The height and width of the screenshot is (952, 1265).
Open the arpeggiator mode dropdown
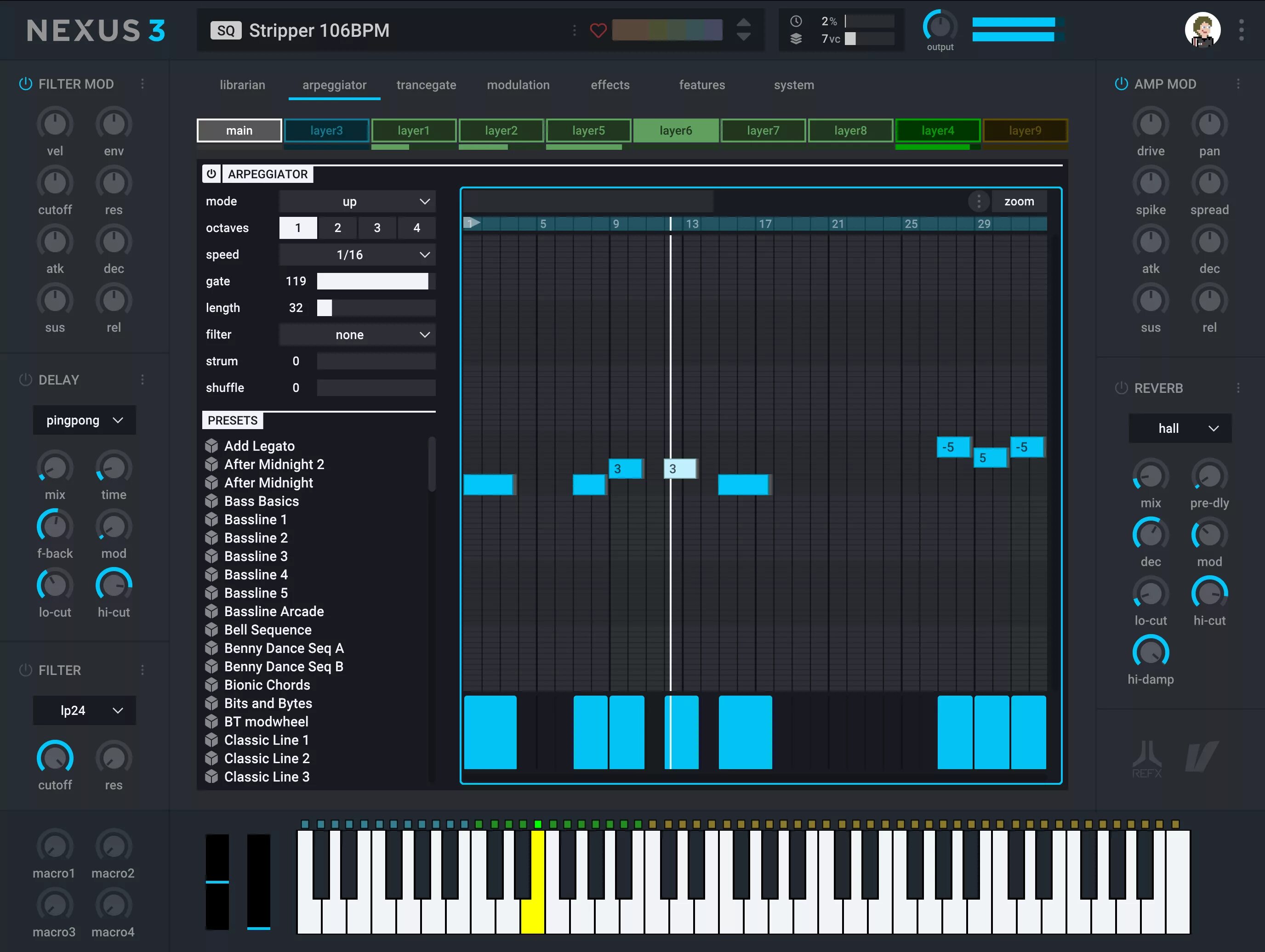(x=356, y=201)
